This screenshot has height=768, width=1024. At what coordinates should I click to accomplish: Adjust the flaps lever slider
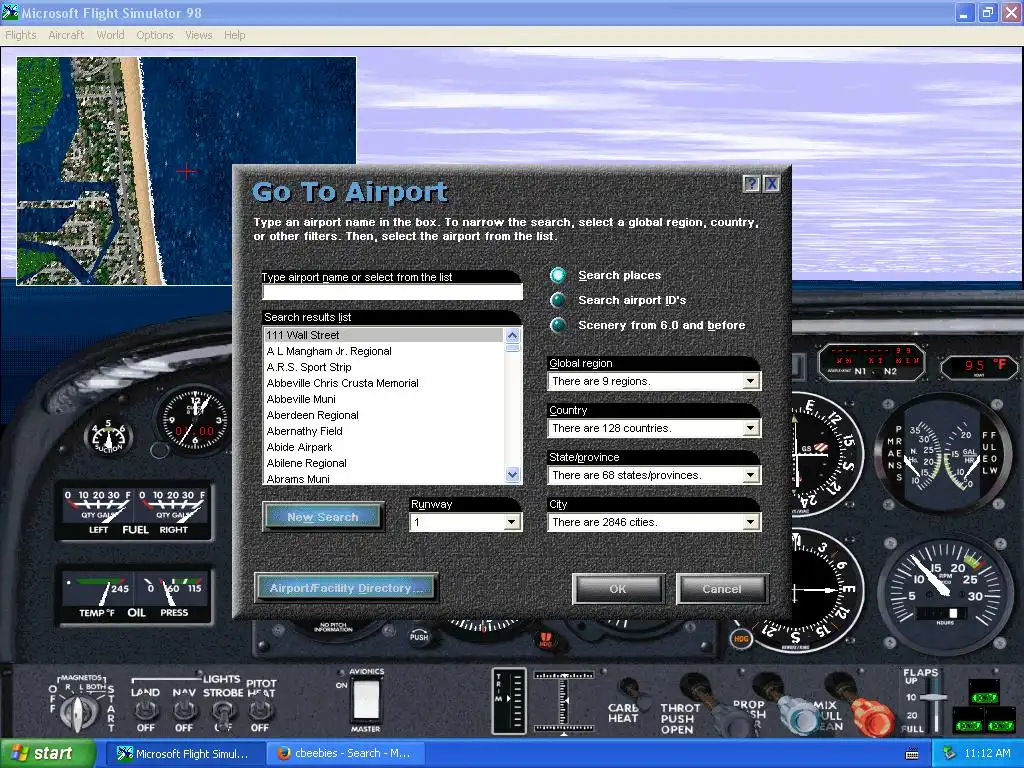936,697
